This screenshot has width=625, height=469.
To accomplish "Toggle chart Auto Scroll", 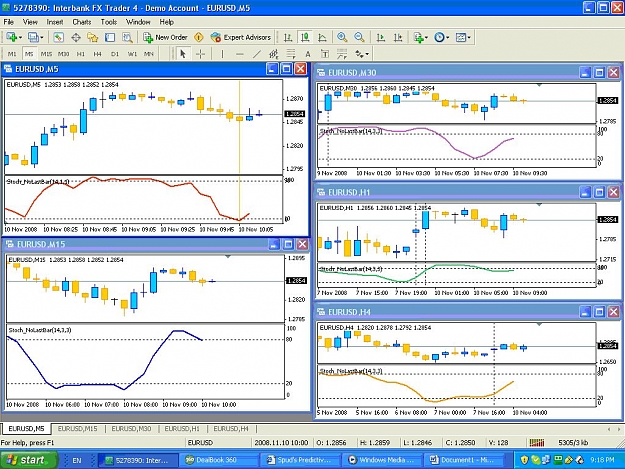I will click(x=381, y=37).
